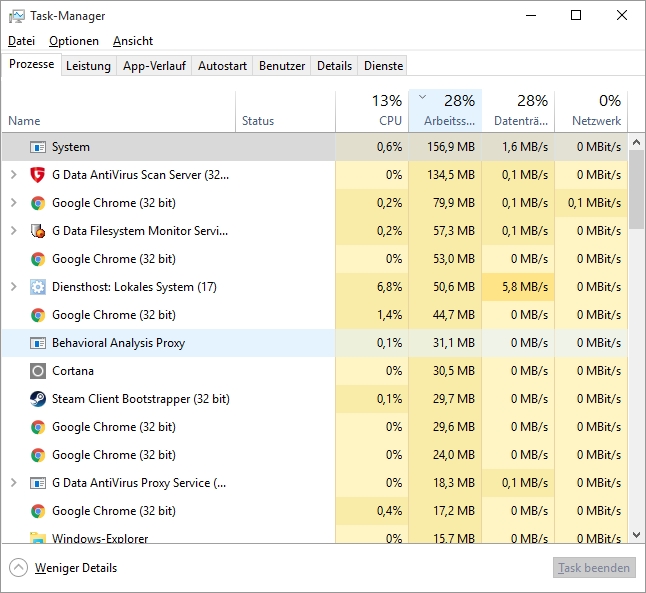646x593 pixels.
Task: Click the vertical scrollbar thumb
Action: pyautogui.click(x=637, y=190)
